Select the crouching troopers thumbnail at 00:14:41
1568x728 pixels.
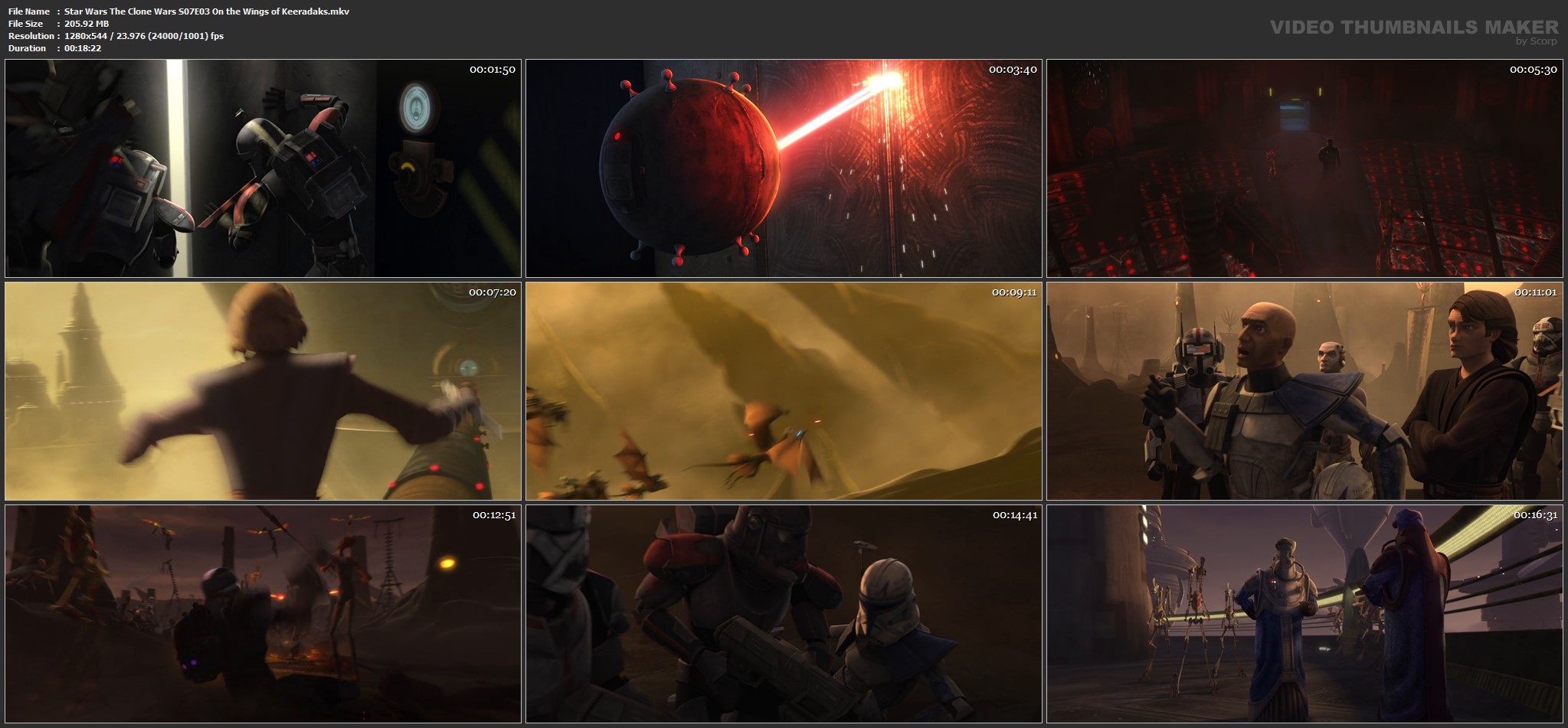[784, 614]
